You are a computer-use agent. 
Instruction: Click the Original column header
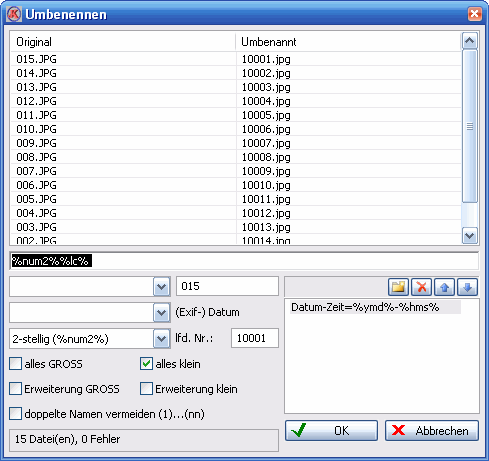coord(123,42)
